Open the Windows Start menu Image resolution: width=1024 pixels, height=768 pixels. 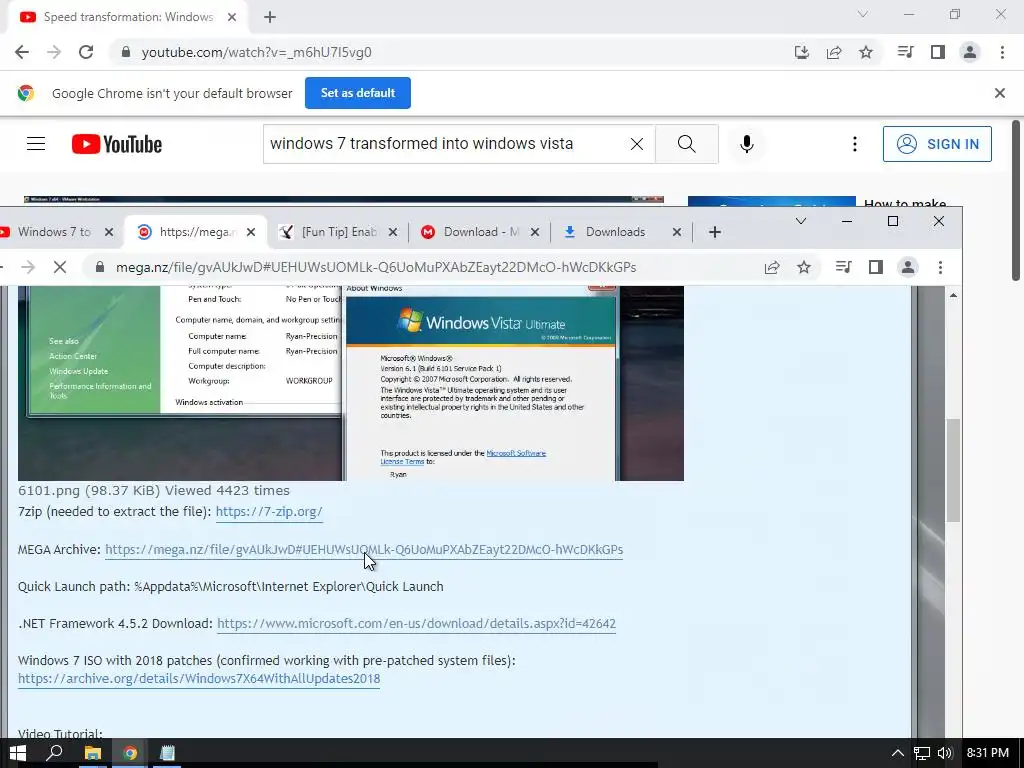coord(18,753)
